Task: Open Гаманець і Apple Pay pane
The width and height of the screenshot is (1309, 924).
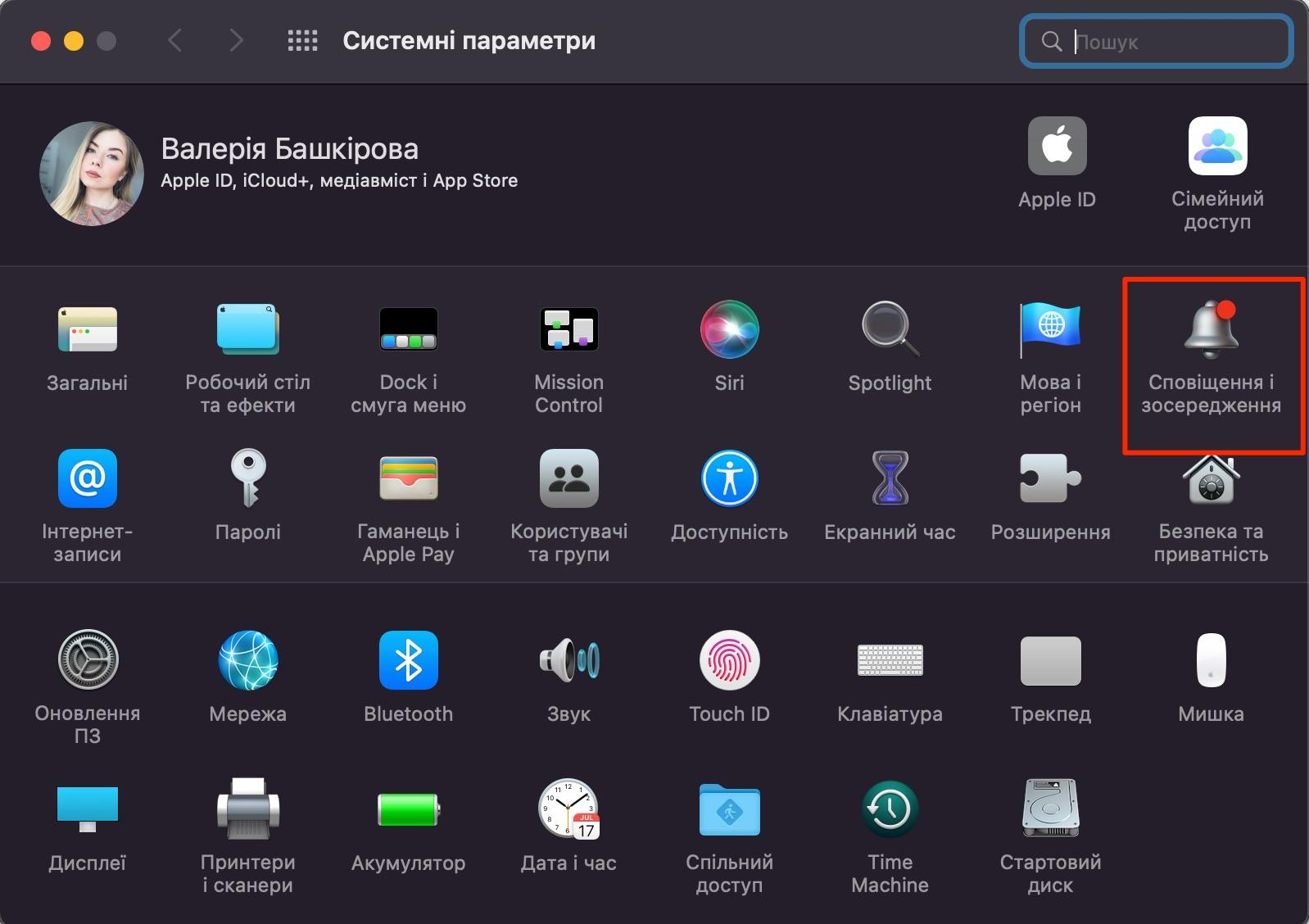Action: coord(408,478)
